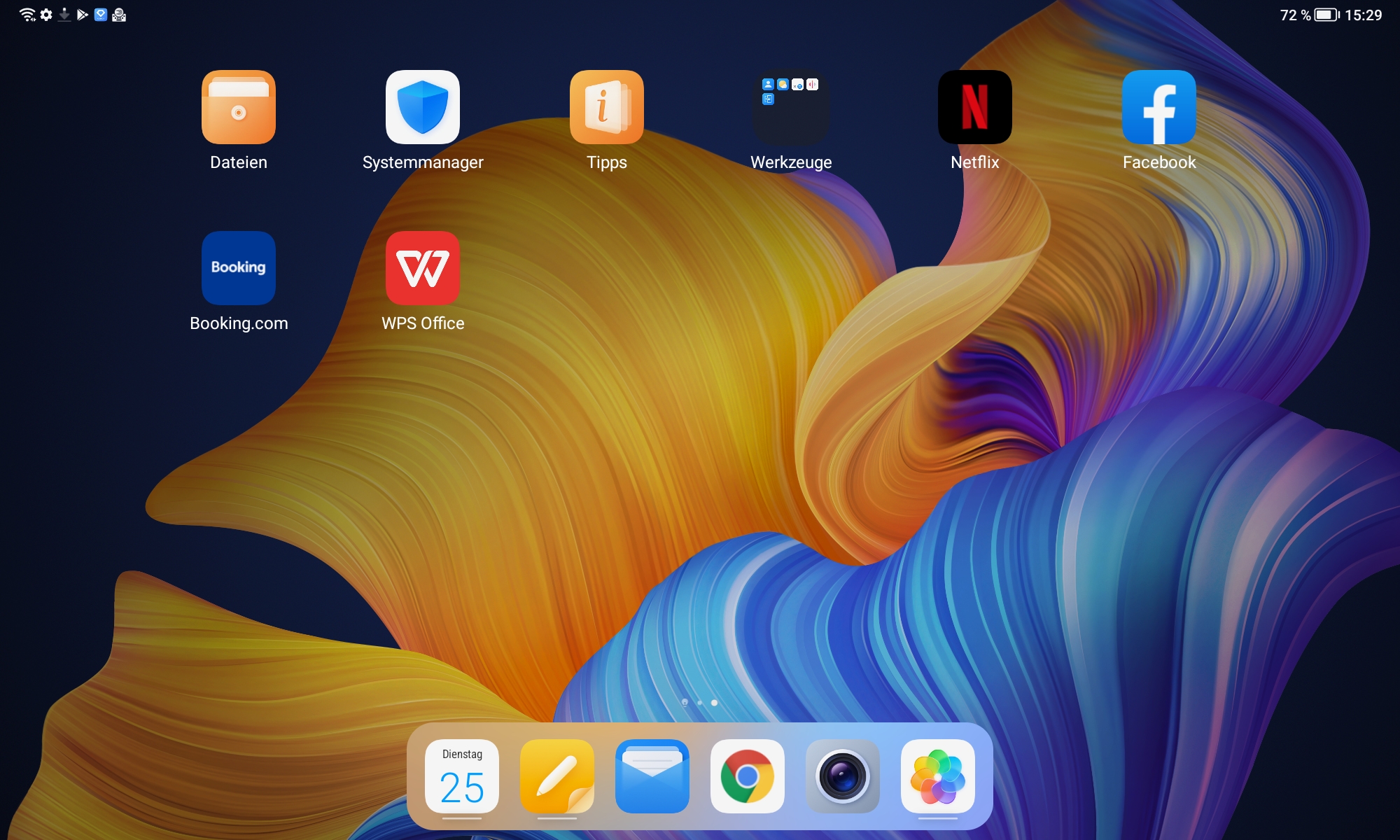Image resolution: width=1400 pixels, height=840 pixels.
Task: Tap the Dateien label text
Action: (239, 162)
